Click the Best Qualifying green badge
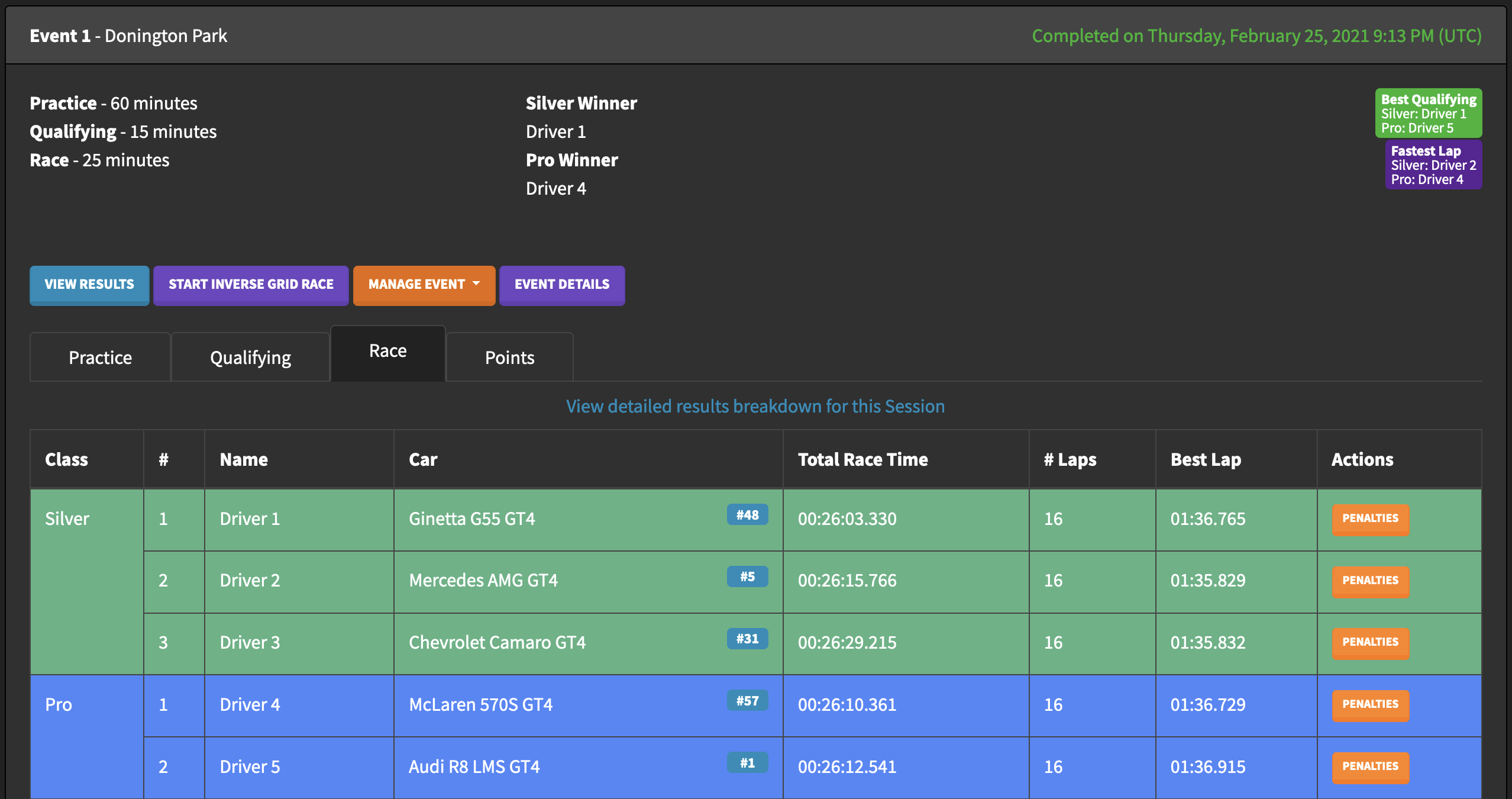1512x799 pixels. pyautogui.click(x=1428, y=113)
